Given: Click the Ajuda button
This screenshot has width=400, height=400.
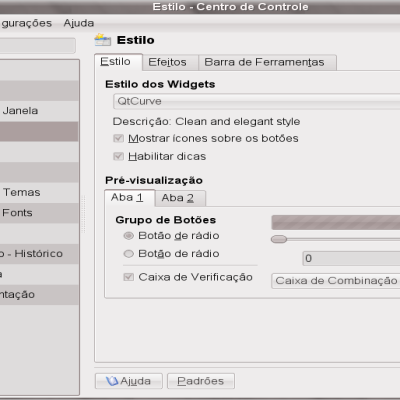Looking at the screenshot, I should (129, 381).
